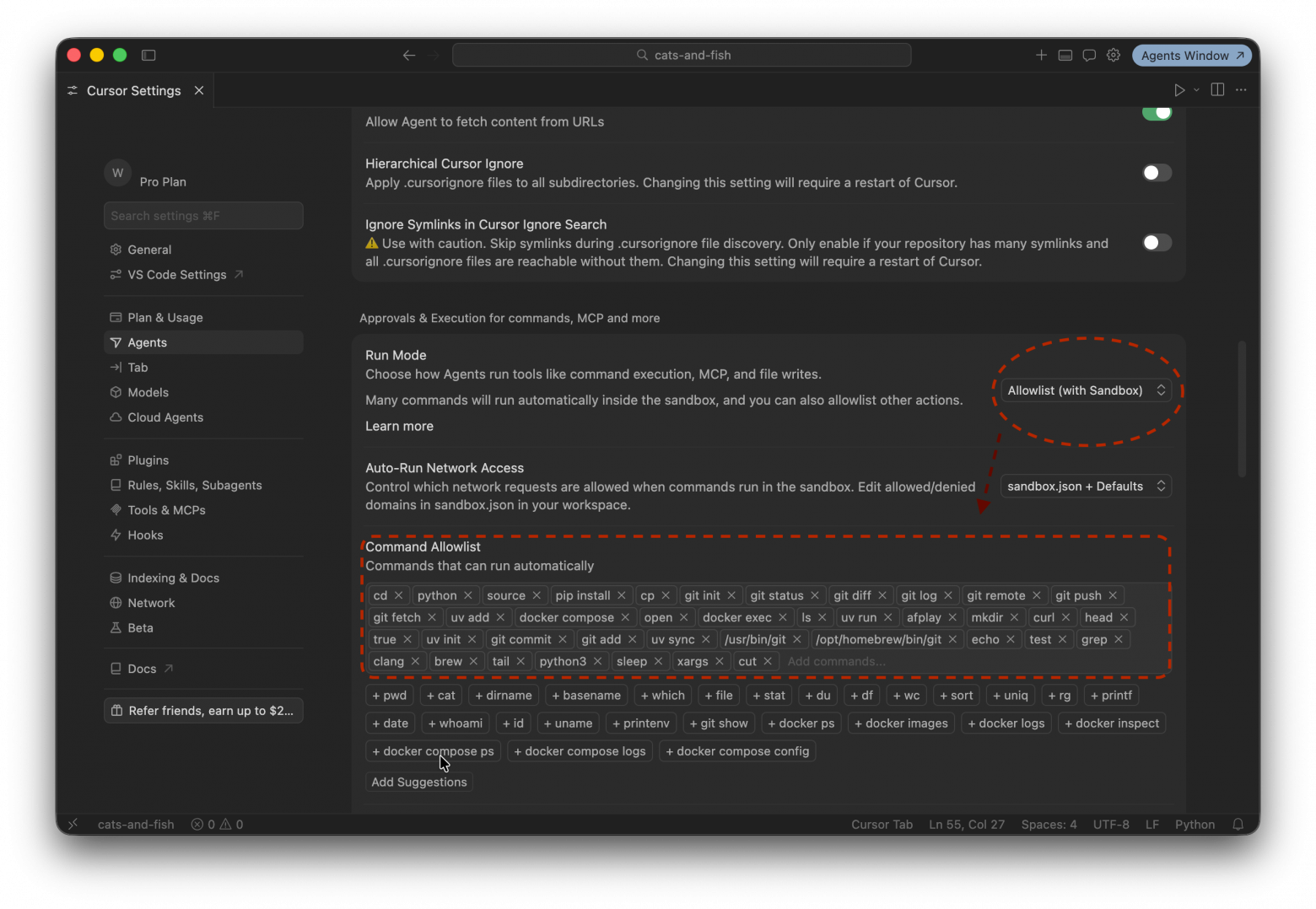The image size is (1316, 909).
Task: Remove grep from the command allowlist
Action: tap(1119, 639)
